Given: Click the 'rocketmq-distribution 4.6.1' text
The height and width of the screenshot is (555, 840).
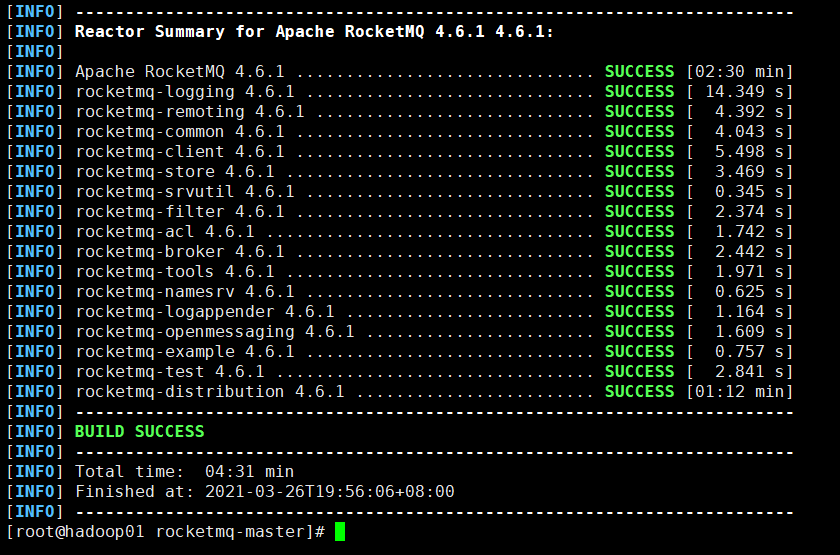Looking at the screenshot, I should point(209,392).
